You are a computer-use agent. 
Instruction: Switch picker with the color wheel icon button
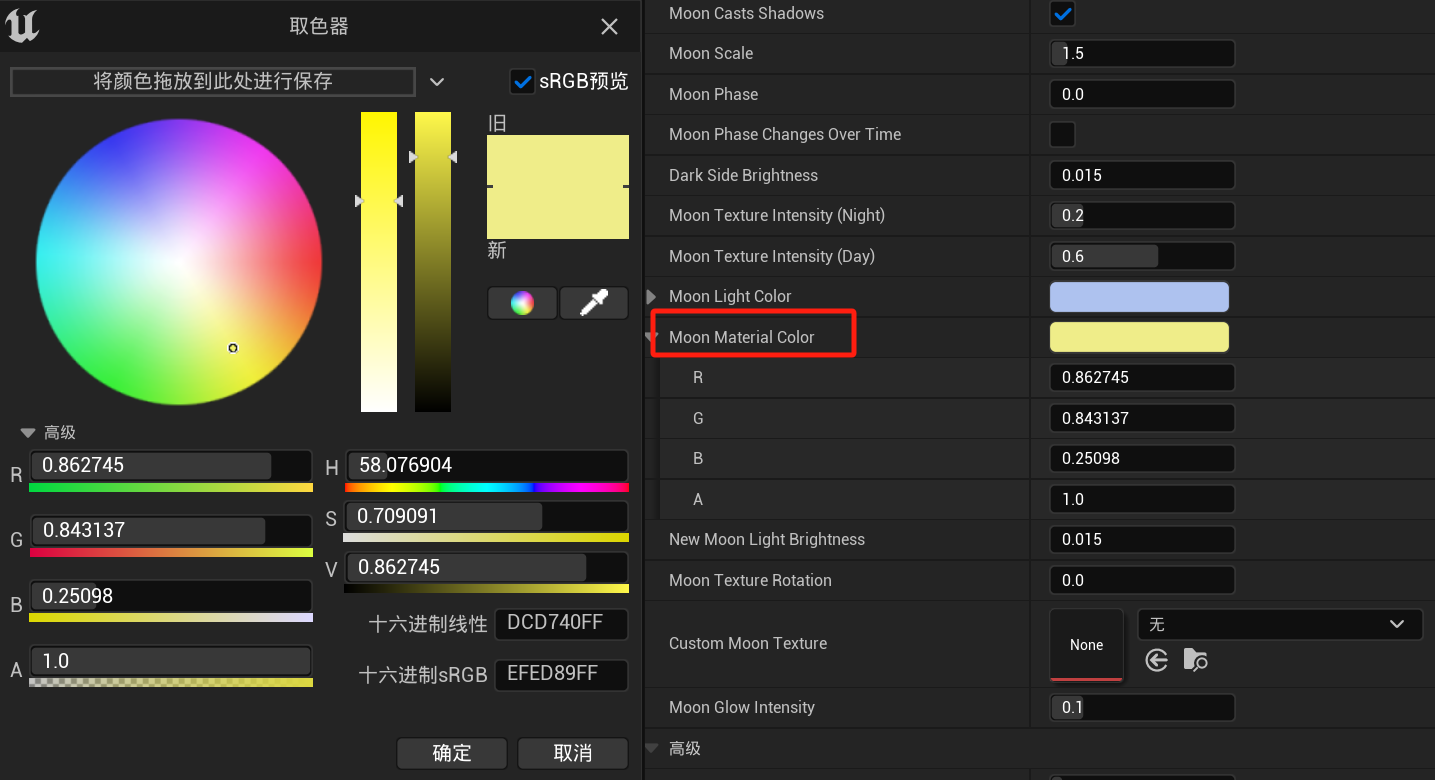coord(522,303)
